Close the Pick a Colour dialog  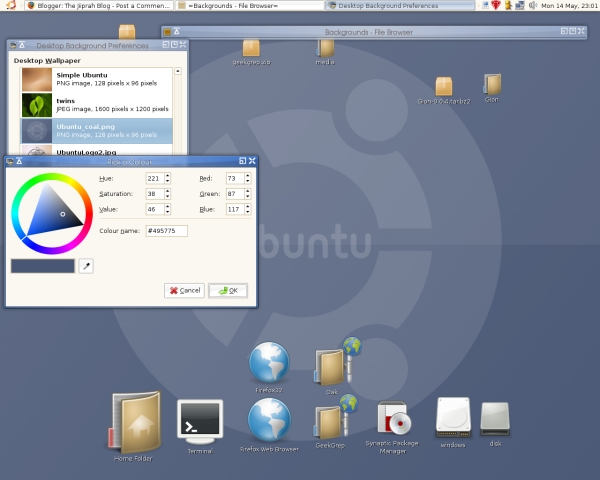coord(252,161)
